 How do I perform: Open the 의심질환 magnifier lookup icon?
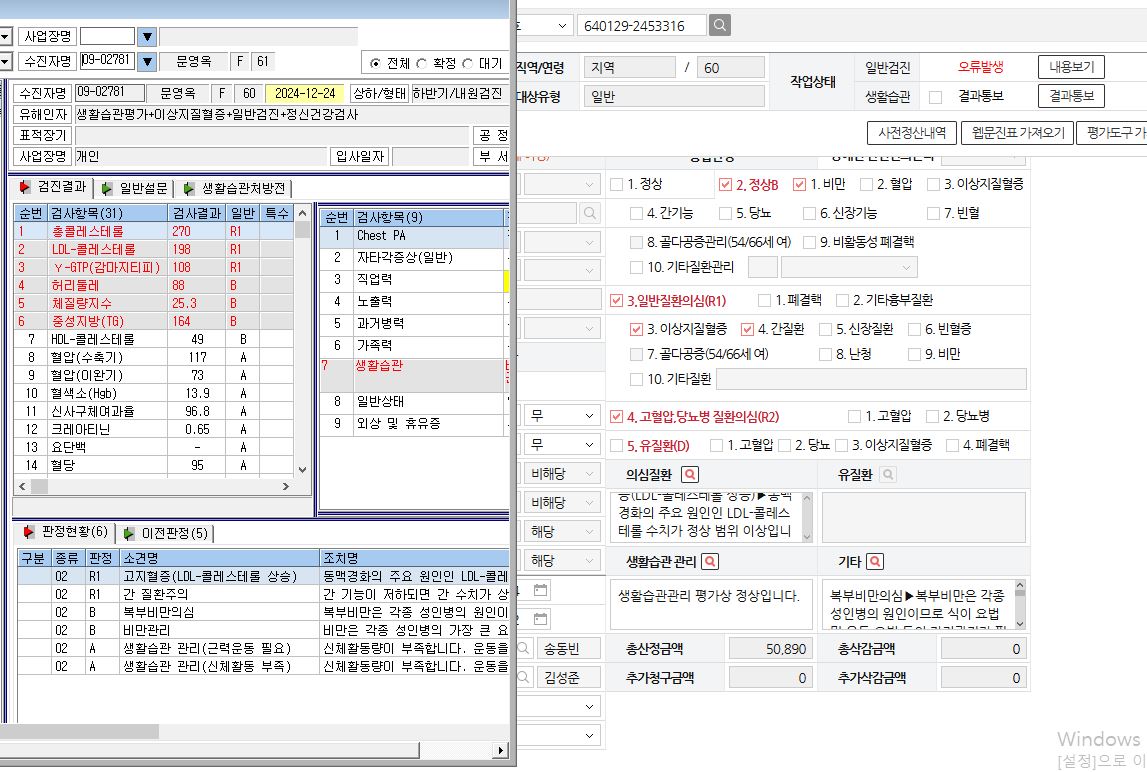pos(690,474)
